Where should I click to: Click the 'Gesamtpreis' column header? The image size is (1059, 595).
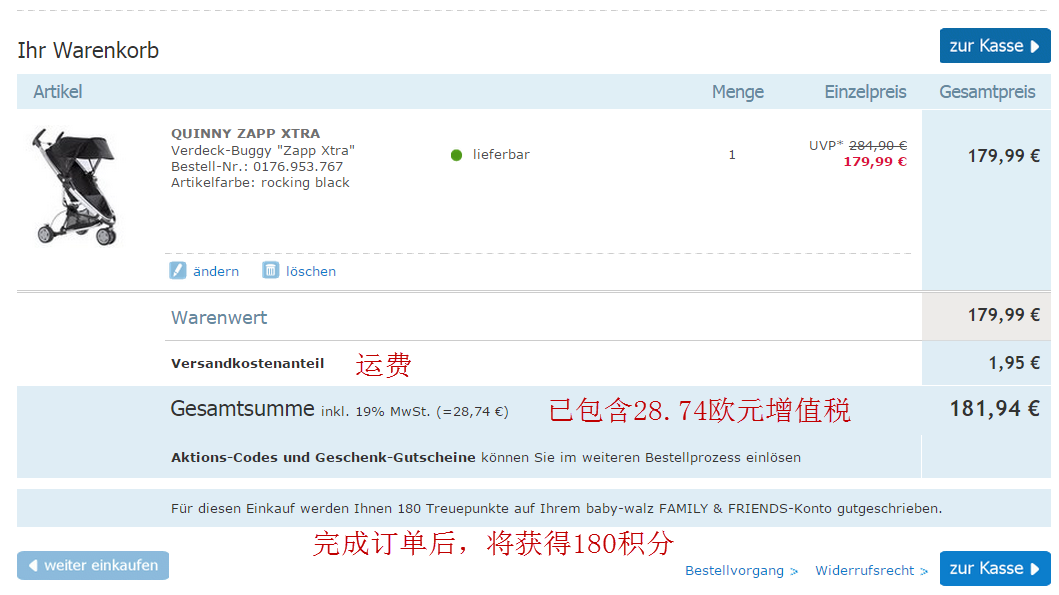[987, 92]
